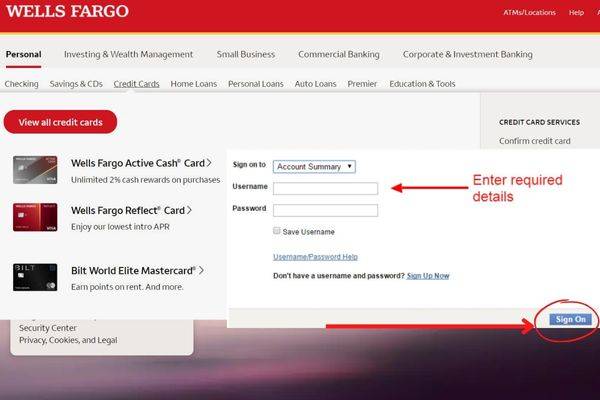Click Wells Fargo Active Cash Card title
Image resolution: width=600 pixels, height=400 pixels.
(x=138, y=163)
